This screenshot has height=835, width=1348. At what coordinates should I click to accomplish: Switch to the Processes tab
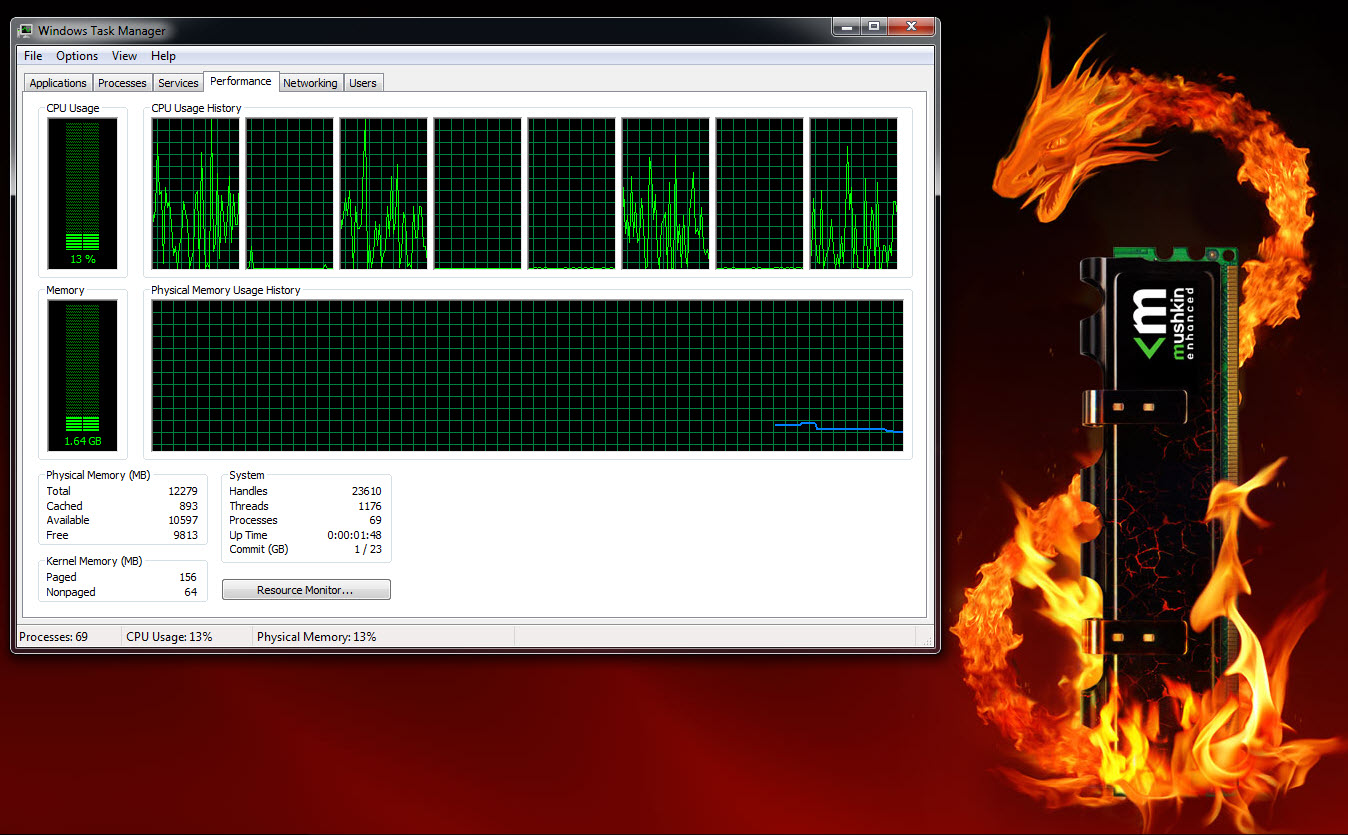[x=123, y=83]
